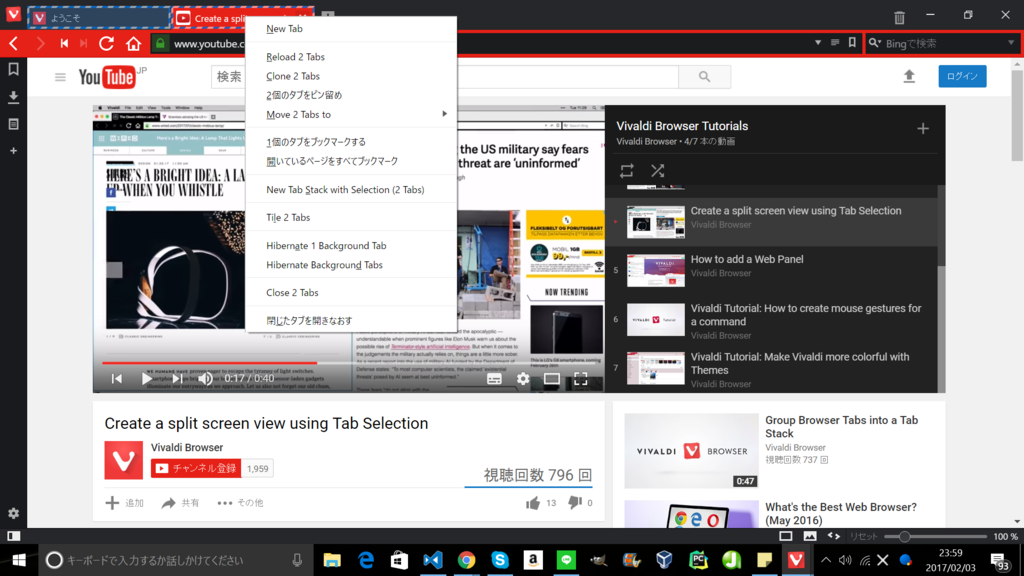The height and width of the screenshot is (576, 1024).
Task: Click the 共有 share button
Action: pos(180,503)
